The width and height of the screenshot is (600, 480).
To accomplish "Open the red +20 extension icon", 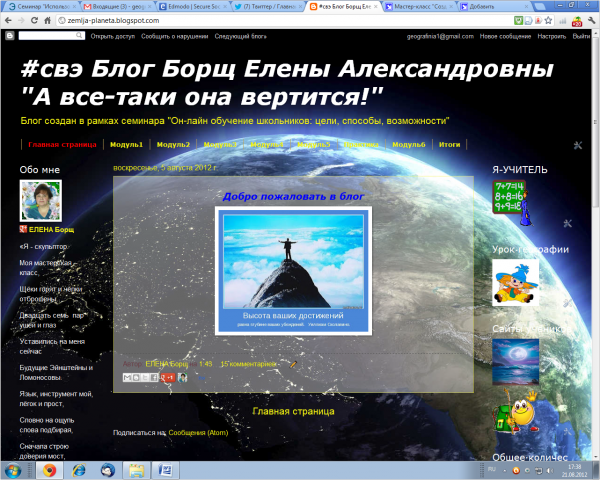I will pos(577,21).
